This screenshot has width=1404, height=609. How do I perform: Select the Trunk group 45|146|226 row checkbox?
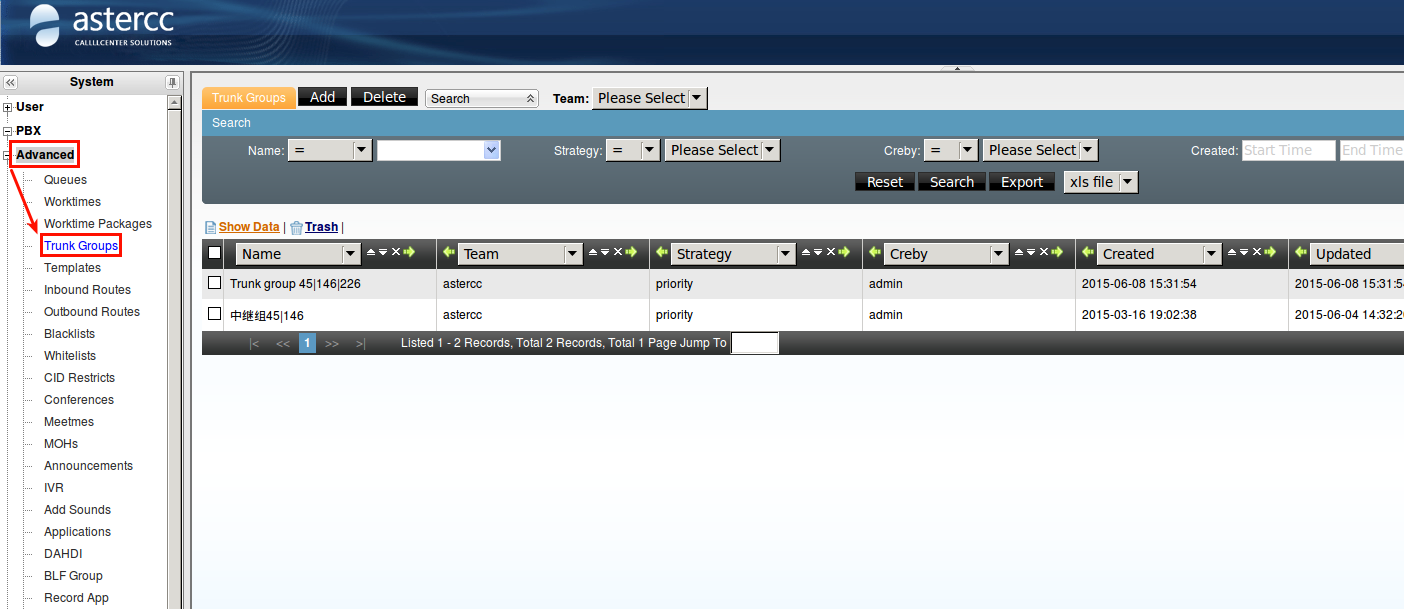pos(214,283)
